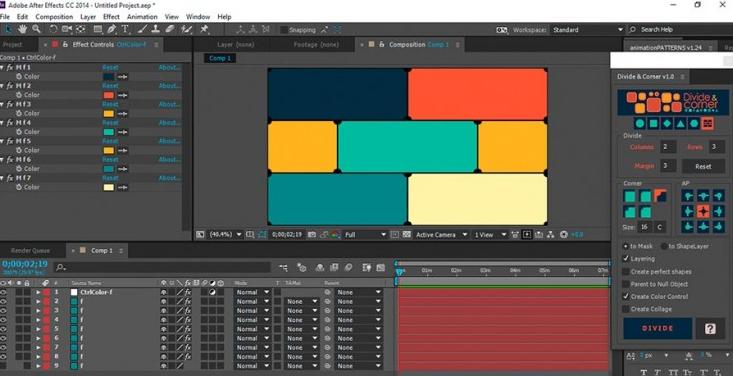Hide the CtrlColor-f layer with its eye icon
Viewport: 733px width, 376px height.
pos(4,292)
